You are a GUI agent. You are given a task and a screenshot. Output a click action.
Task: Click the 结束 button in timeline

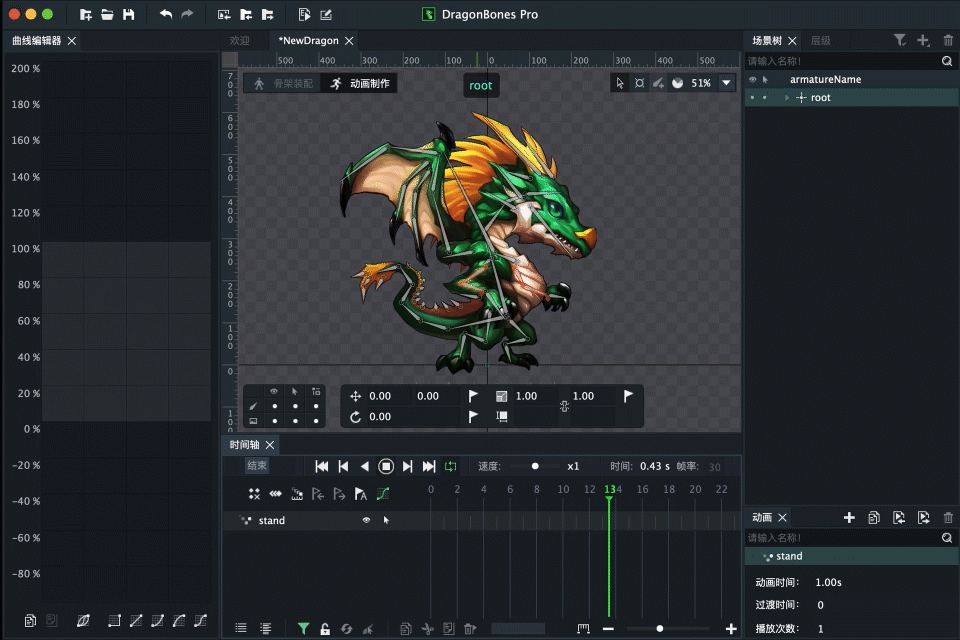point(257,466)
